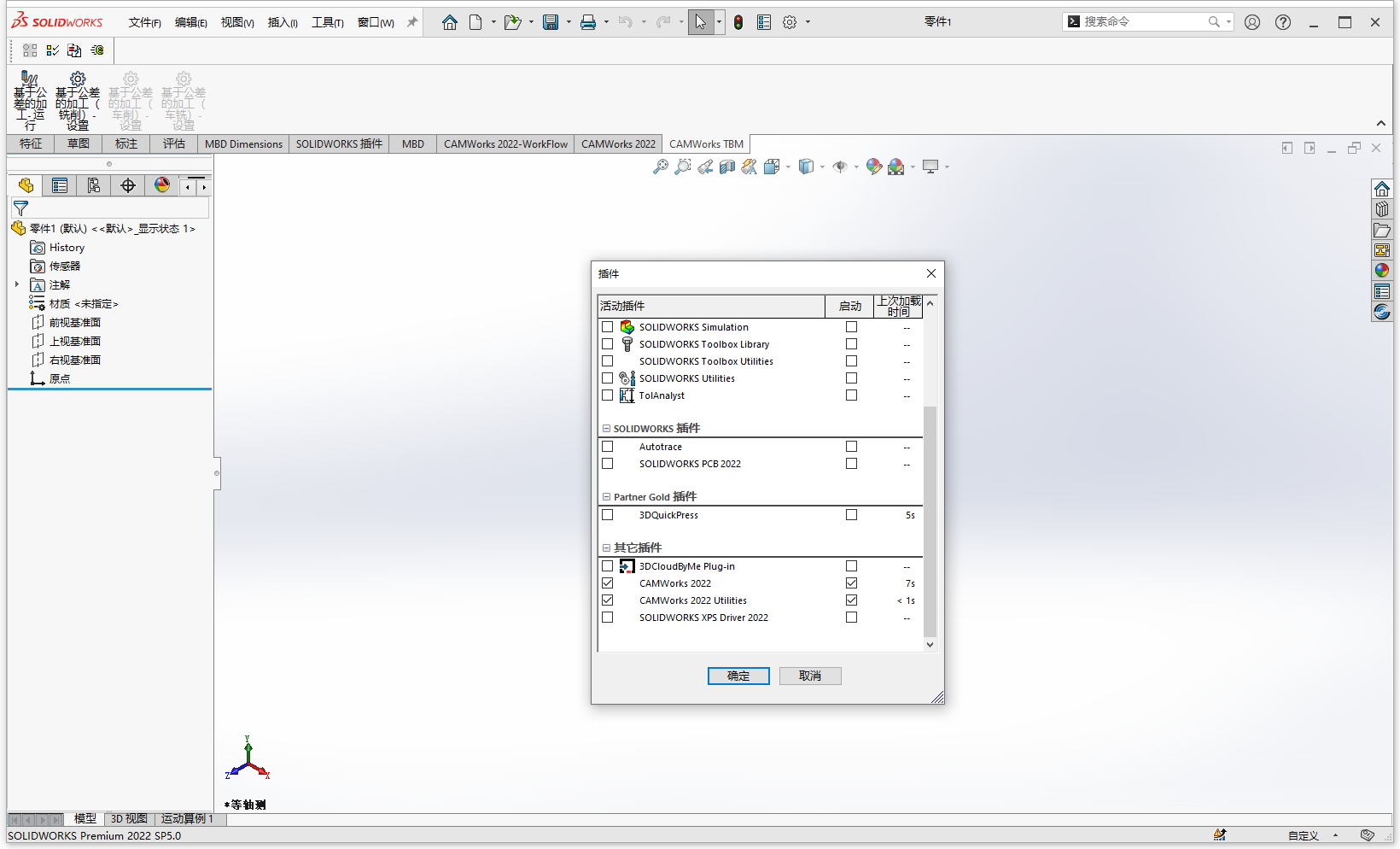Open File Explorer icon in task pane

click(1382, 230)
